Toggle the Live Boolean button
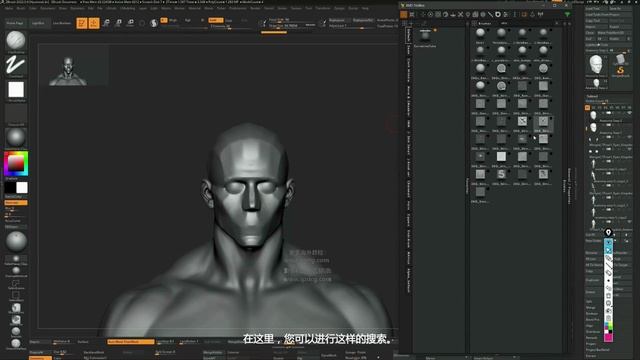The image size is (640, 360). (x=62, y=23)
